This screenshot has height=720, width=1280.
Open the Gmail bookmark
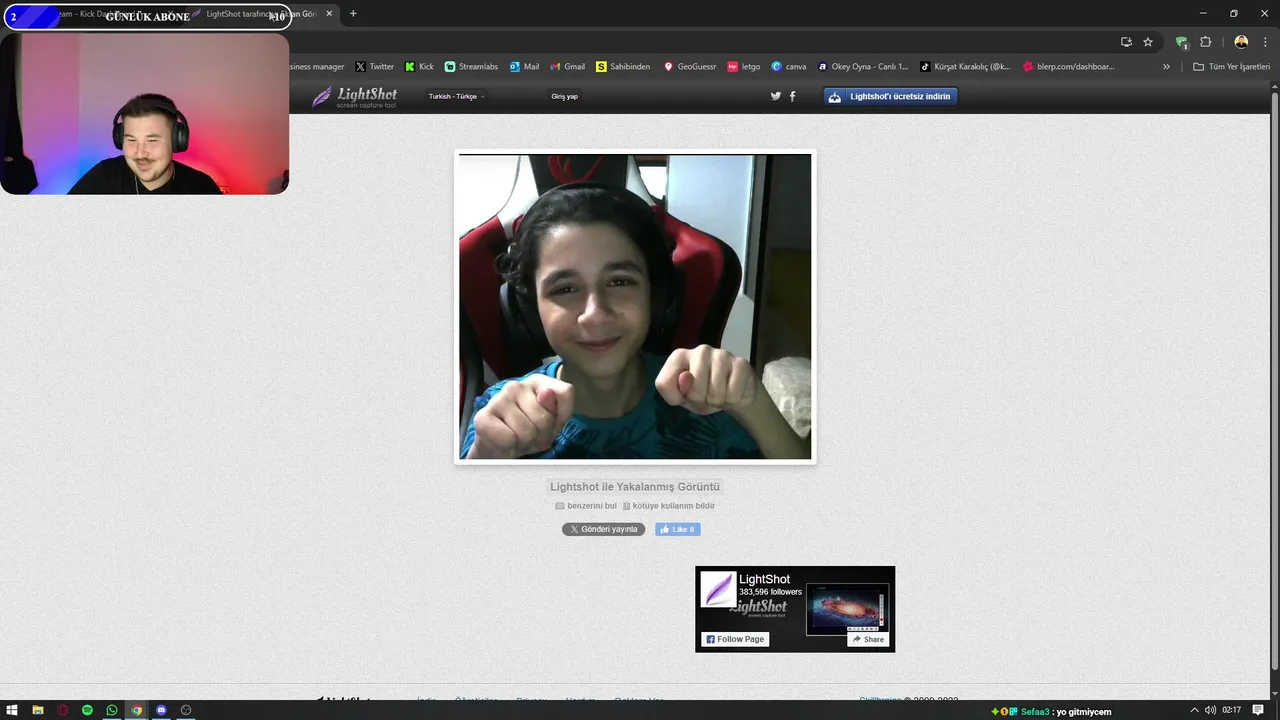coord(567,67)
